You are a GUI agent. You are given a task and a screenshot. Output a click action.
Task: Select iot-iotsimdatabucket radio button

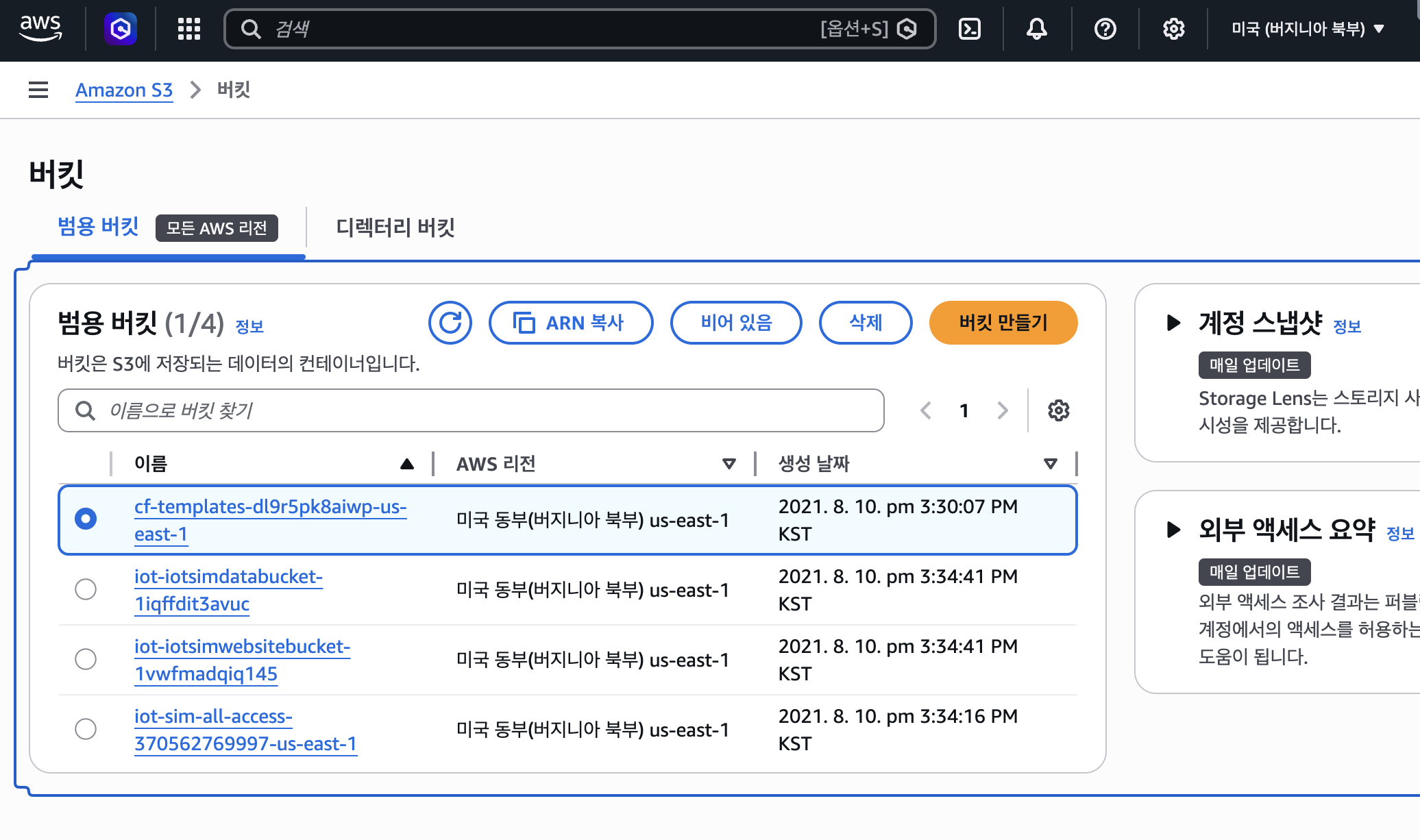86,589
